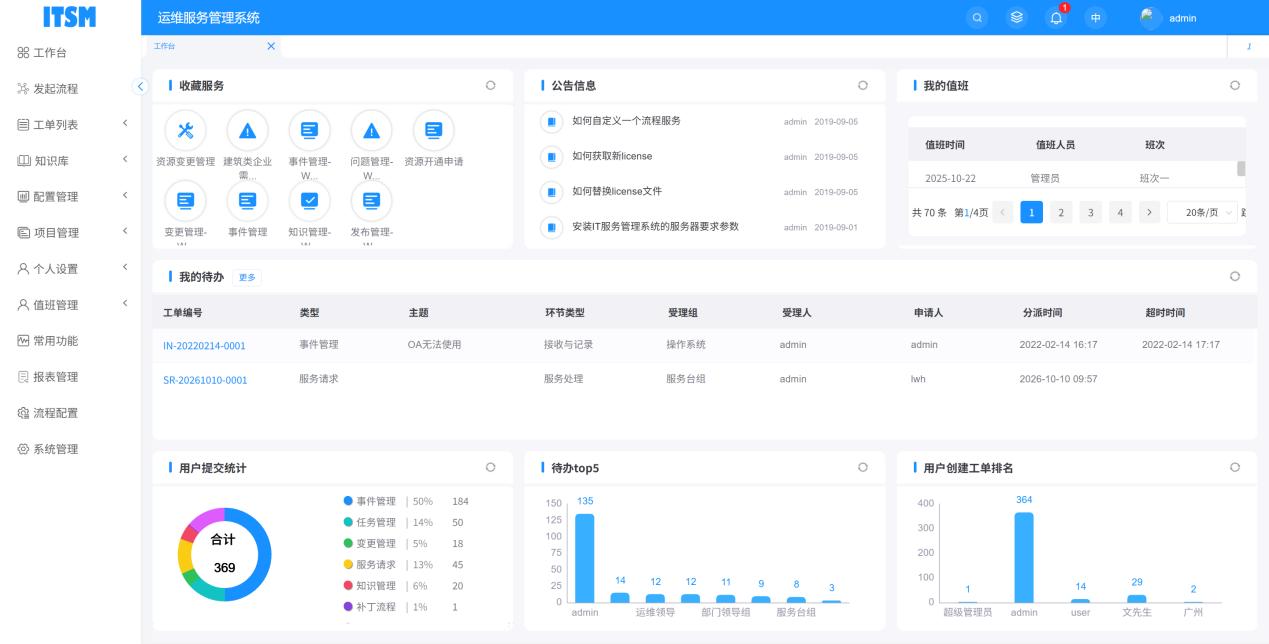Refresh the 用户创建工单排名 panel
The height and width of the screenshot is (644, 1269).
1235,467
